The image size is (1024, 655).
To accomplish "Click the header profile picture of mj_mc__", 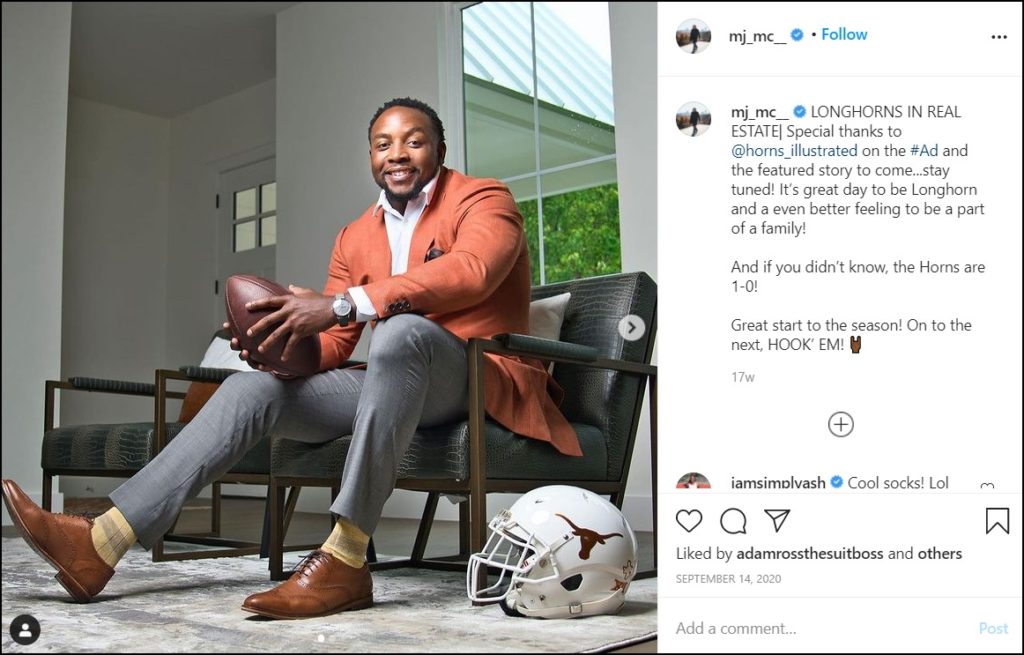I will 693,36.
